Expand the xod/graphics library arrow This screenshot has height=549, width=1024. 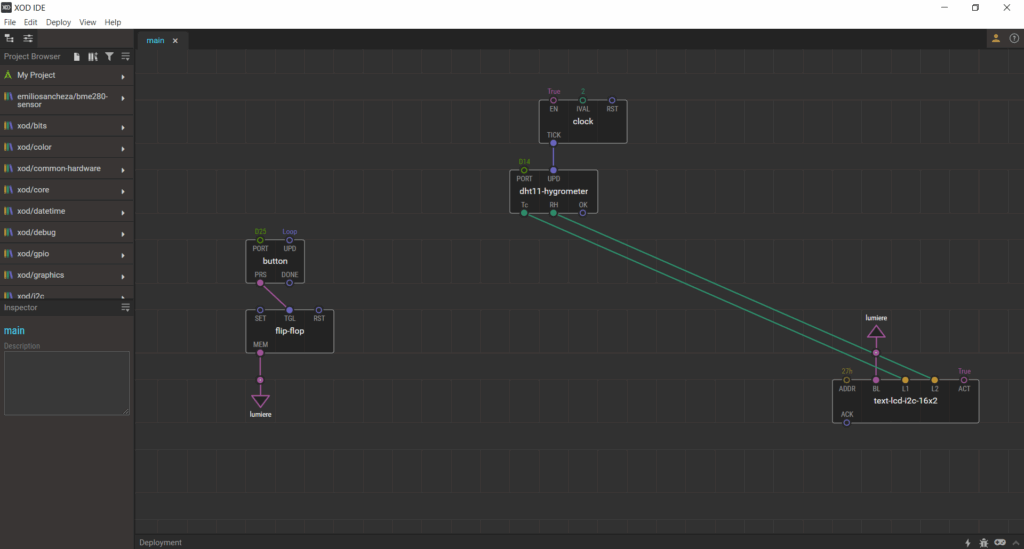point(123,277)
